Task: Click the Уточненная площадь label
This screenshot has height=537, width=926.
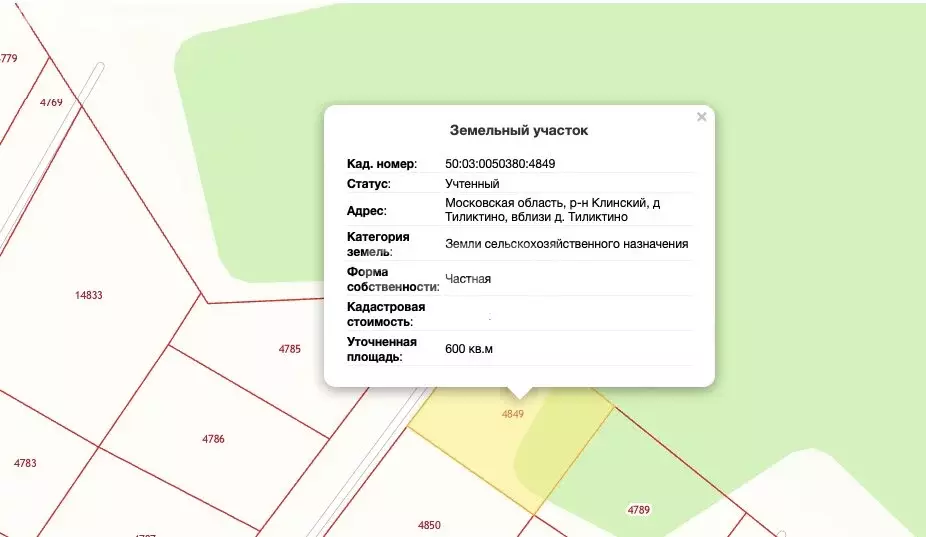Action: click(x=382, y=349)
